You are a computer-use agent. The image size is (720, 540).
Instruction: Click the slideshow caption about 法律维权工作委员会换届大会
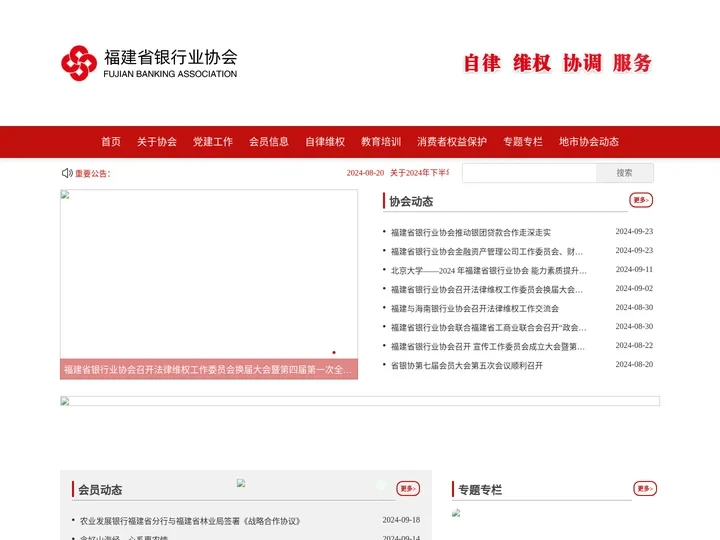[x=208, y=370]
